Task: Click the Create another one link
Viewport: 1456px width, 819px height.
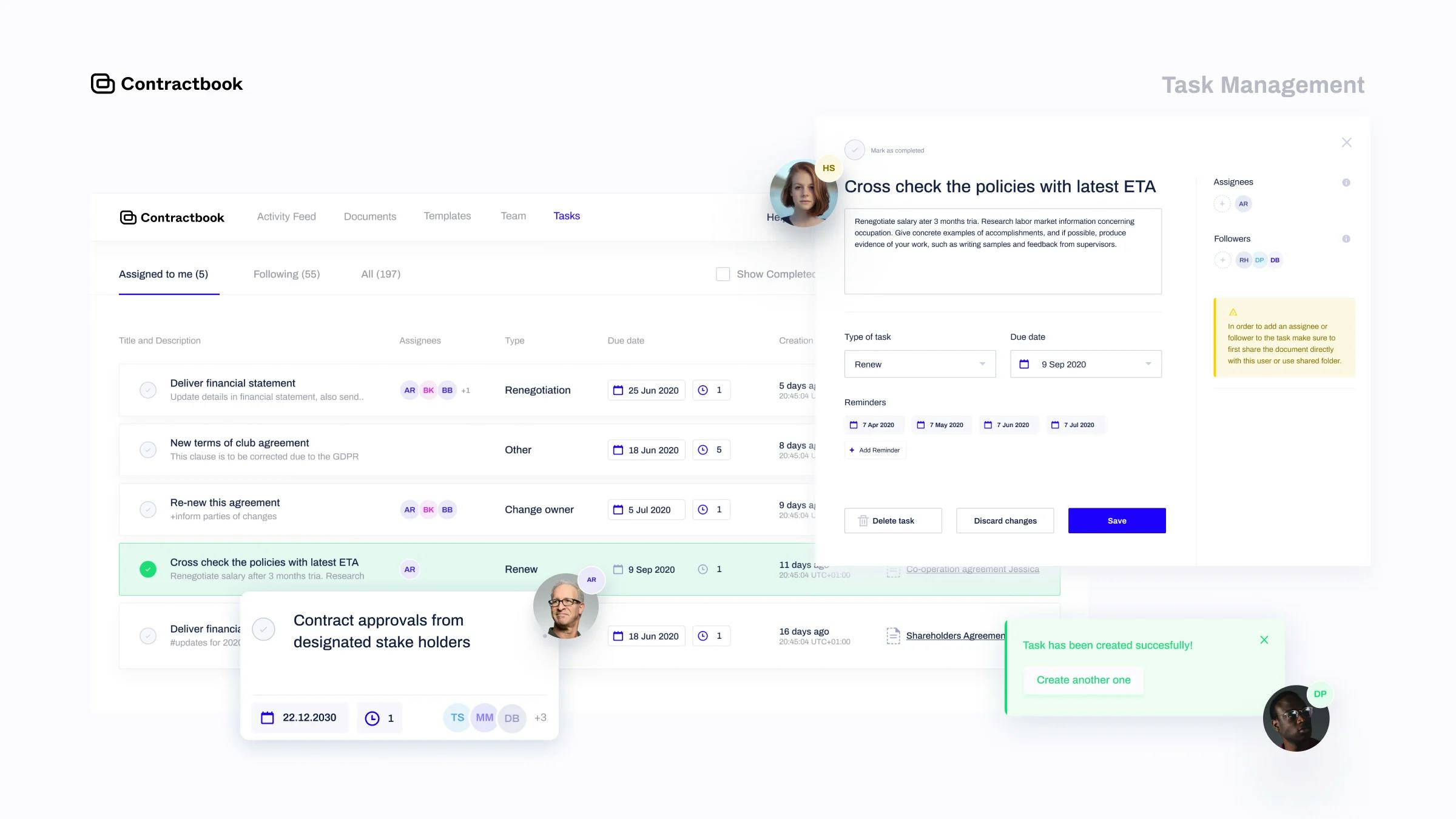Action: point(1083,680)
